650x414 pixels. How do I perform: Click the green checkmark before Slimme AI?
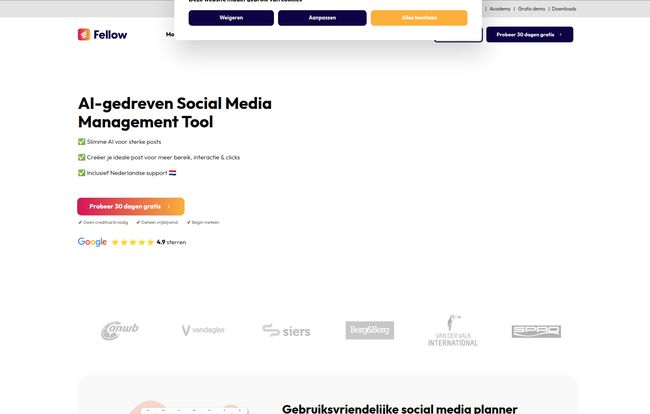(82, 142)
